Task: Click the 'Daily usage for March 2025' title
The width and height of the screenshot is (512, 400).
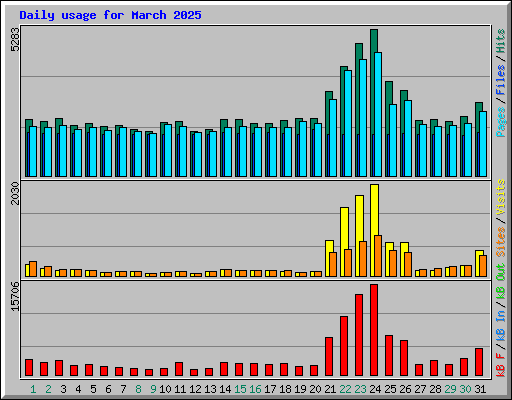Action: click(110, 15)
